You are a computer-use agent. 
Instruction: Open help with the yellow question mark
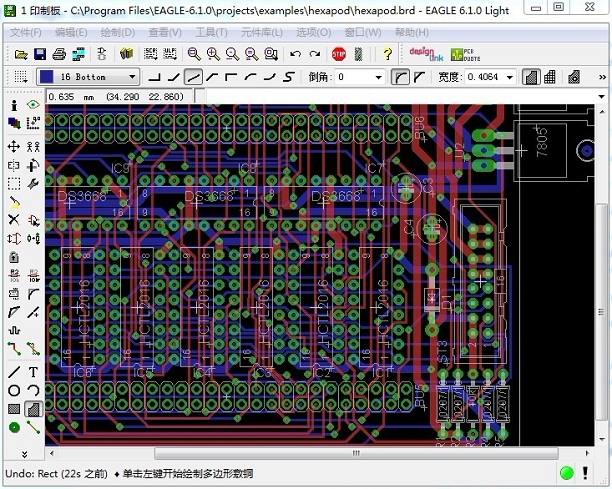[387, 54]
